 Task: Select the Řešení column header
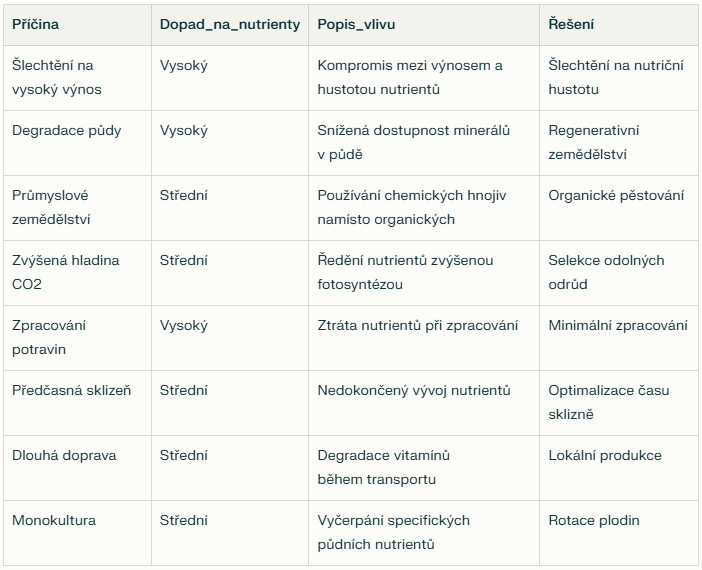click(x=619, y=25)
